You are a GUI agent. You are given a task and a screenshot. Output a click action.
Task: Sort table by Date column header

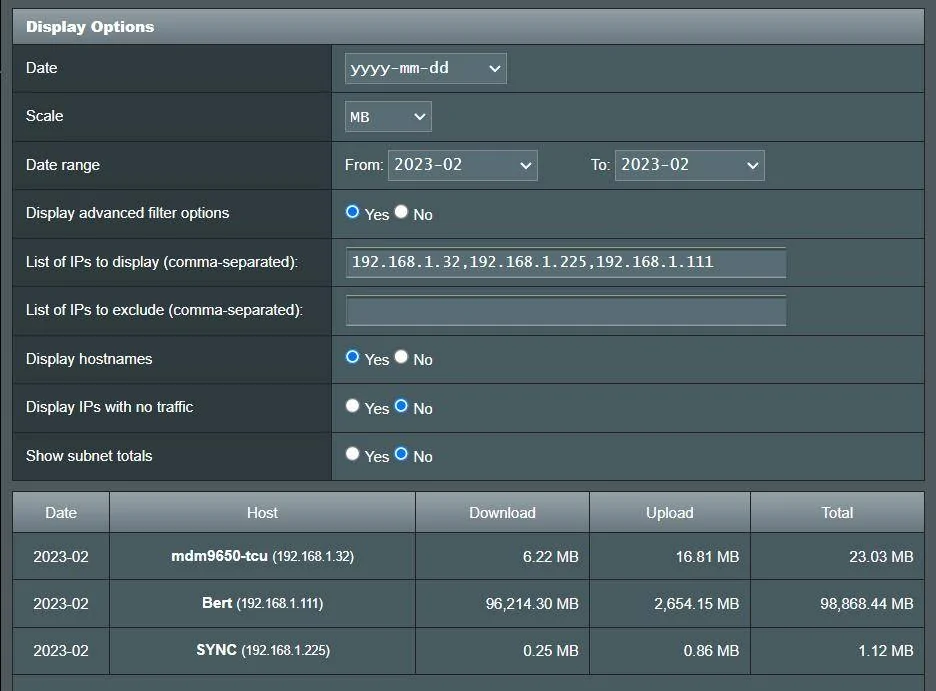click(x=61, y=513)
